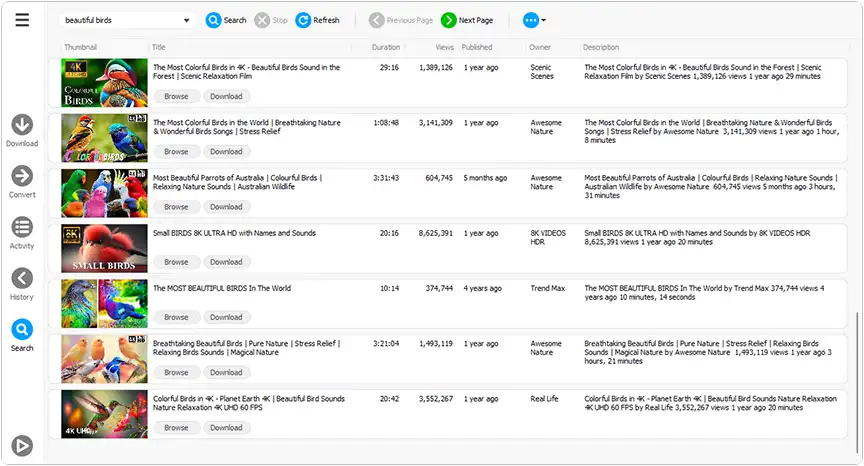The height and width of the screenshot is (466, 864).
Task: Go to Previous Page
Action: 401,20
